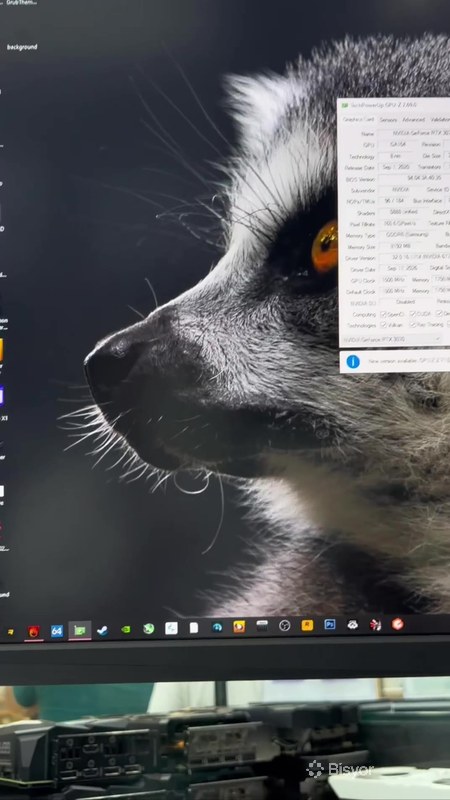Click the AIDA64 taskbar icon
This screenshot has width=450, height=800.
click(57, 631)
